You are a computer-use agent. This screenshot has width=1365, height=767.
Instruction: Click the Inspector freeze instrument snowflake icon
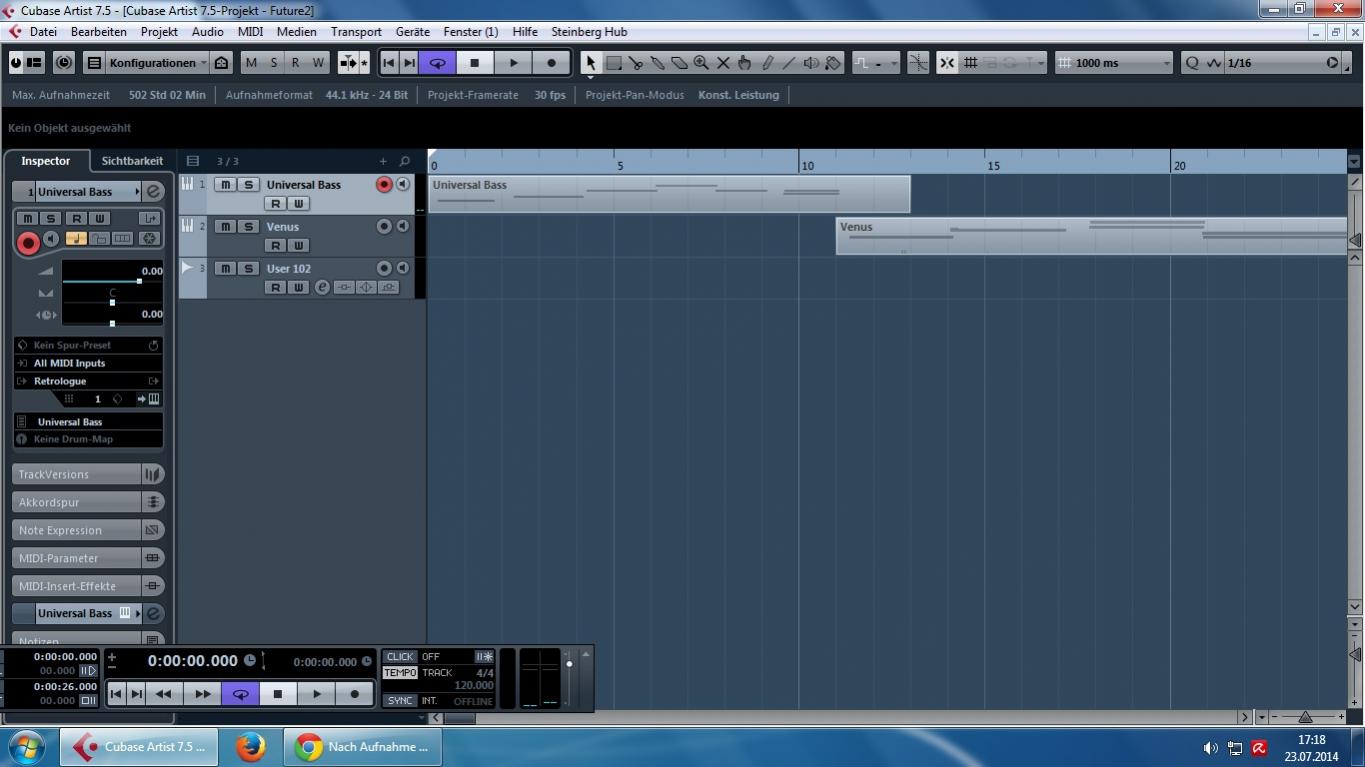(148, 239)
